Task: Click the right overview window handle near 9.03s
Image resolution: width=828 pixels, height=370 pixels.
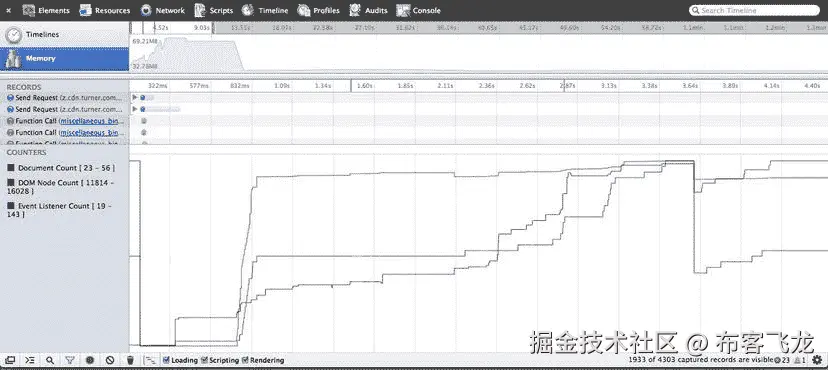Action: point(212,27)
